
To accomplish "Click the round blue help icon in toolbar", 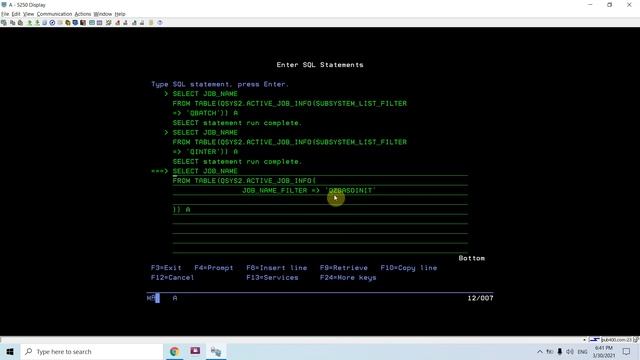I will (x=160, y=23).
